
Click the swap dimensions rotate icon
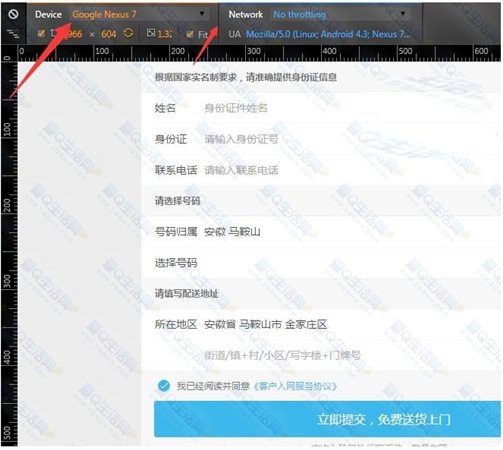(x=128, y=33)
